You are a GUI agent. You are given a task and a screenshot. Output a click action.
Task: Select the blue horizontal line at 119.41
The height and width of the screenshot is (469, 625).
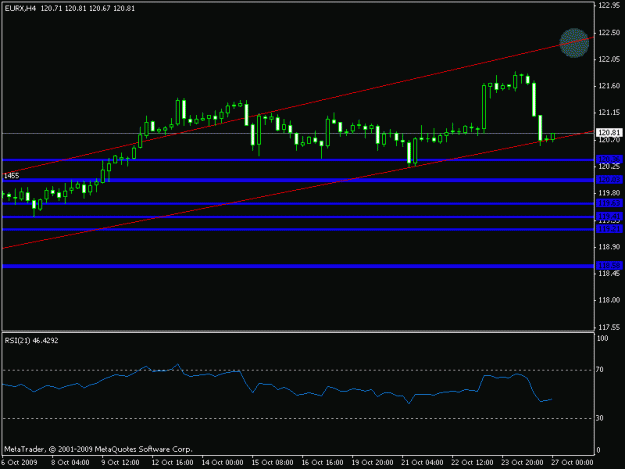298,217
